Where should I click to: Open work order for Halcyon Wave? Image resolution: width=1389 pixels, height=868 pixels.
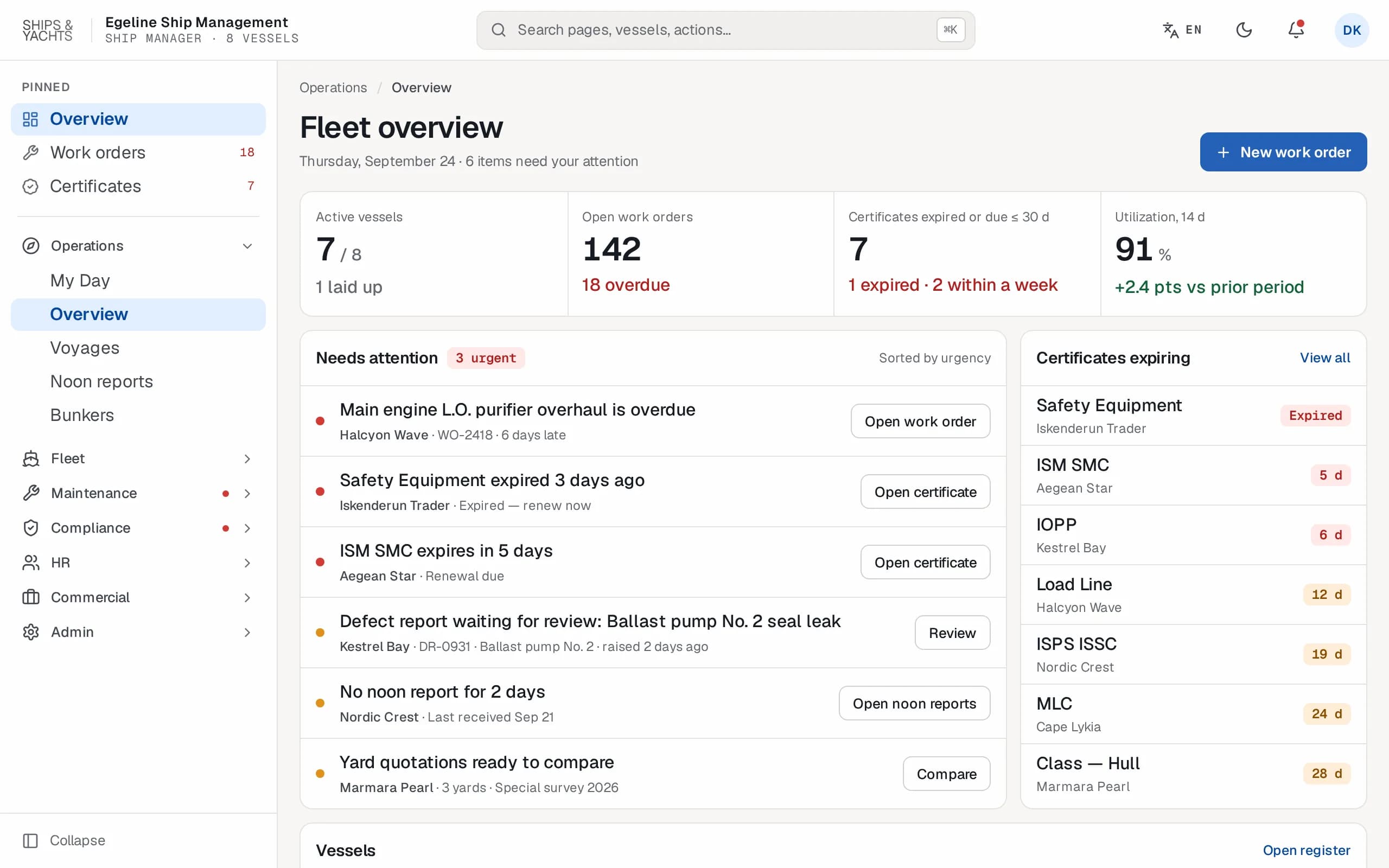[x=920, y=422]
